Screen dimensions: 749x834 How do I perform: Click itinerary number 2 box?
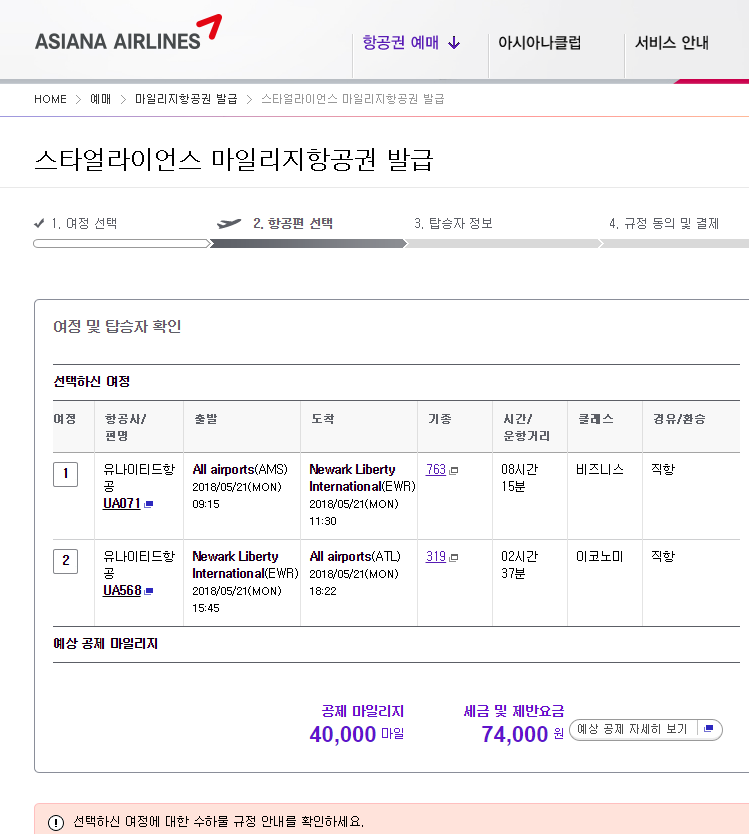click(65, 561)
